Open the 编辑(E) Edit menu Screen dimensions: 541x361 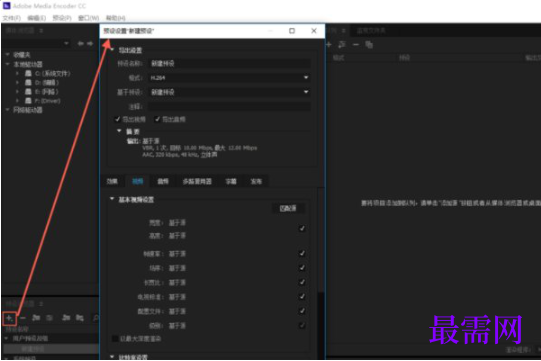click(37, 18)
